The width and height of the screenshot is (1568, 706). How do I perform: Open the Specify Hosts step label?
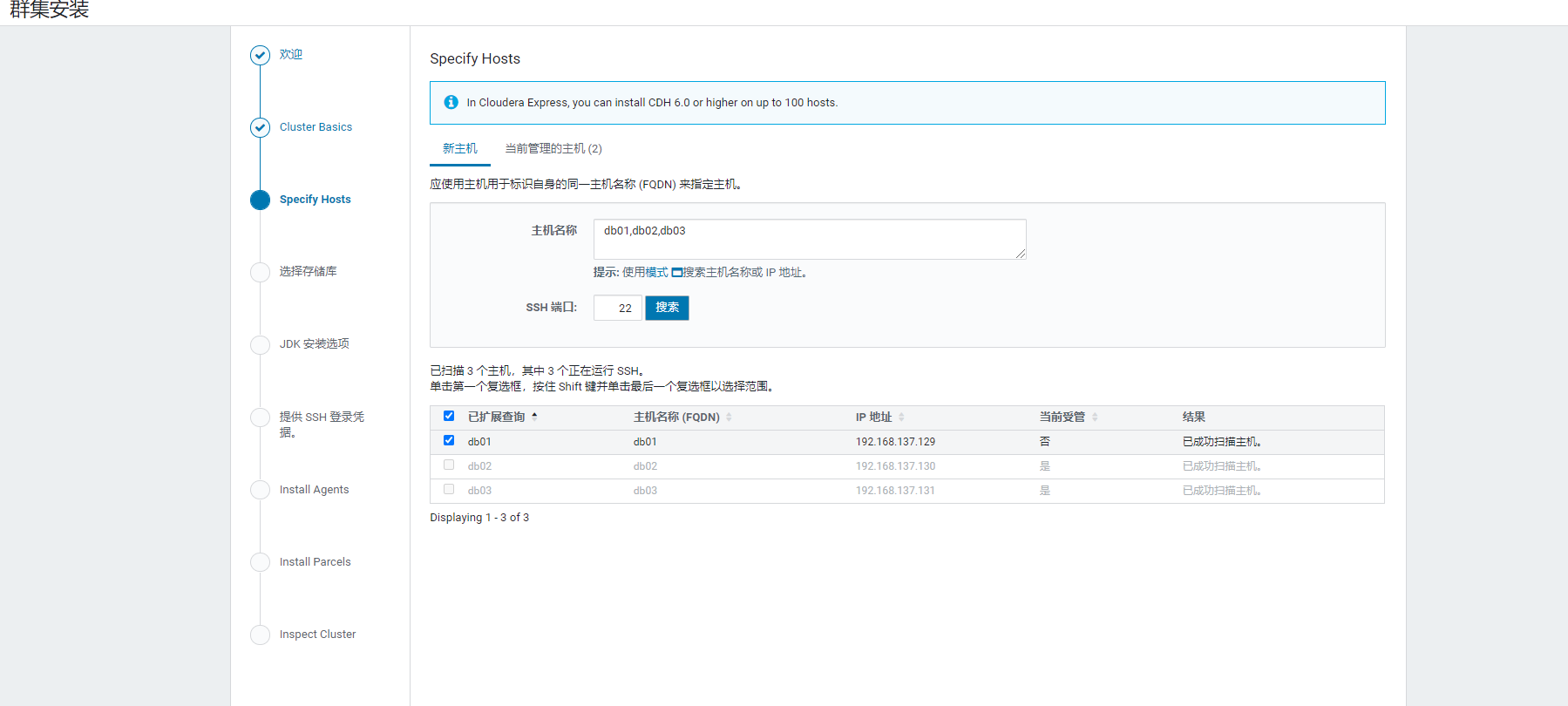tap(316, 200)
